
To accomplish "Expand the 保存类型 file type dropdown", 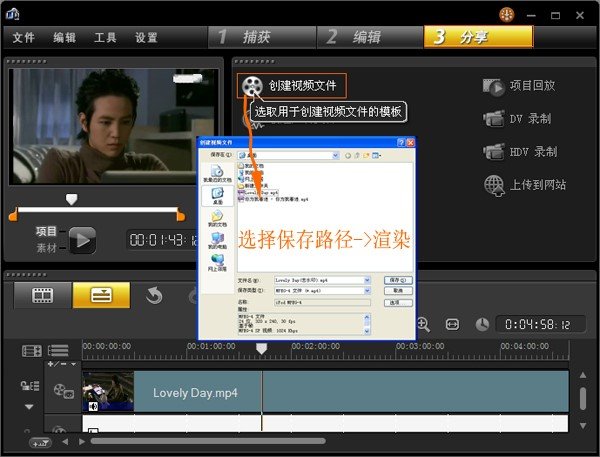I will click(367, 290).
